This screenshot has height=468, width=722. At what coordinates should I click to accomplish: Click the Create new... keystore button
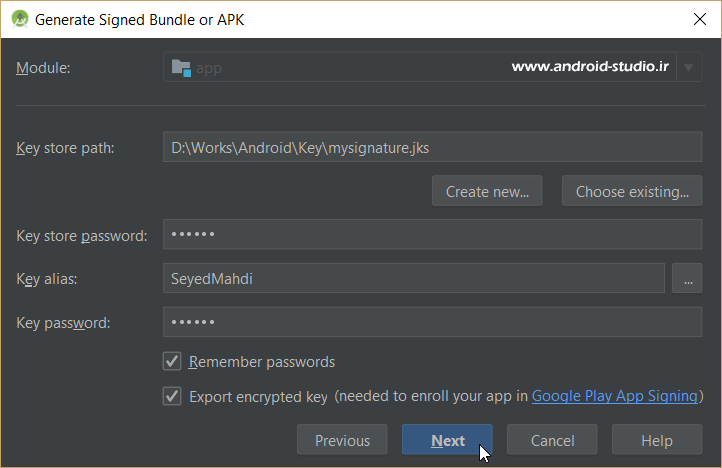[x=487, y=191]
